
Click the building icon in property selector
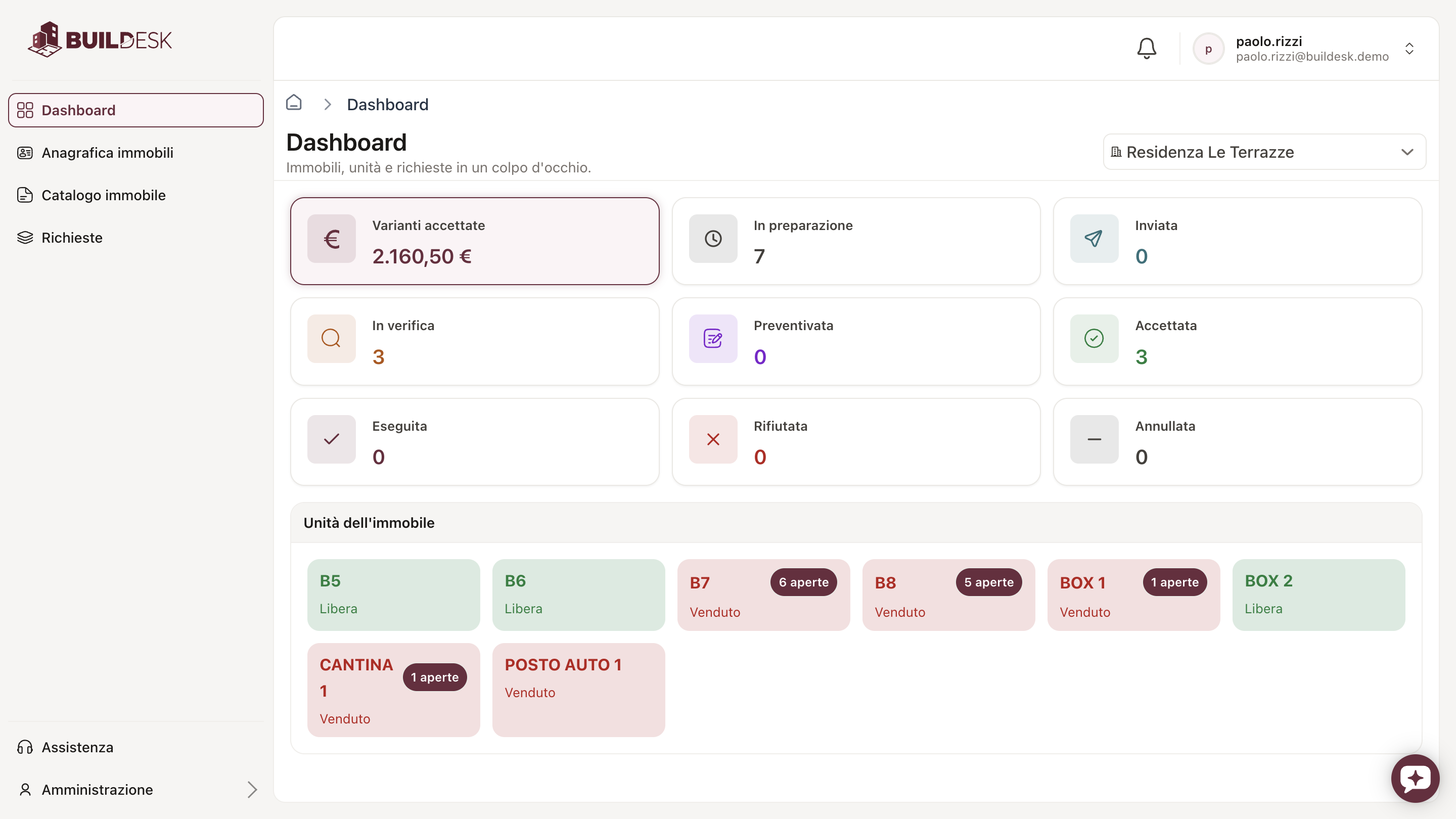[x=1116, y=152]
